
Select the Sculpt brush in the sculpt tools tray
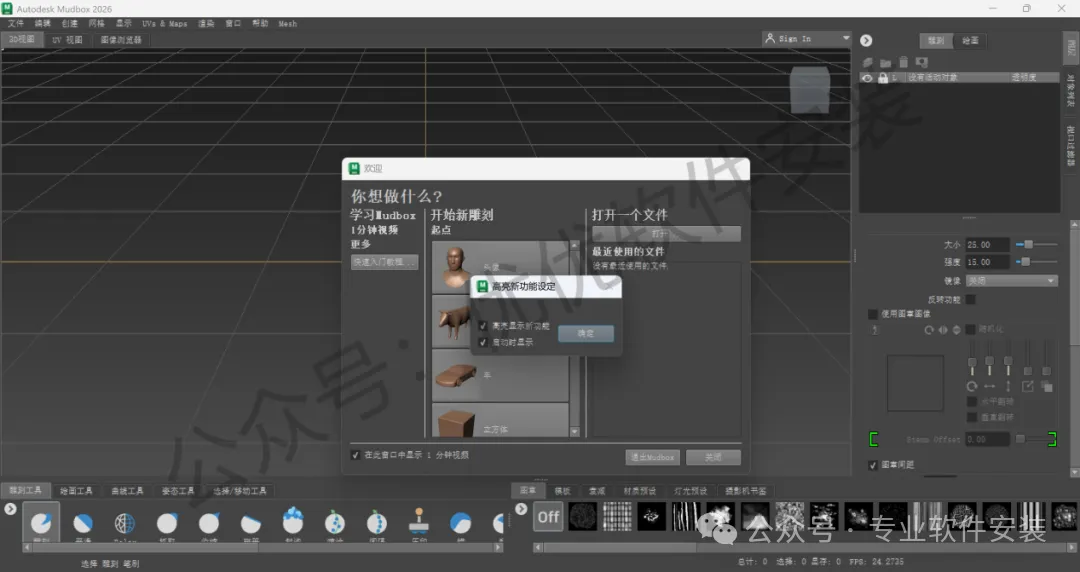tap(41, 522)
